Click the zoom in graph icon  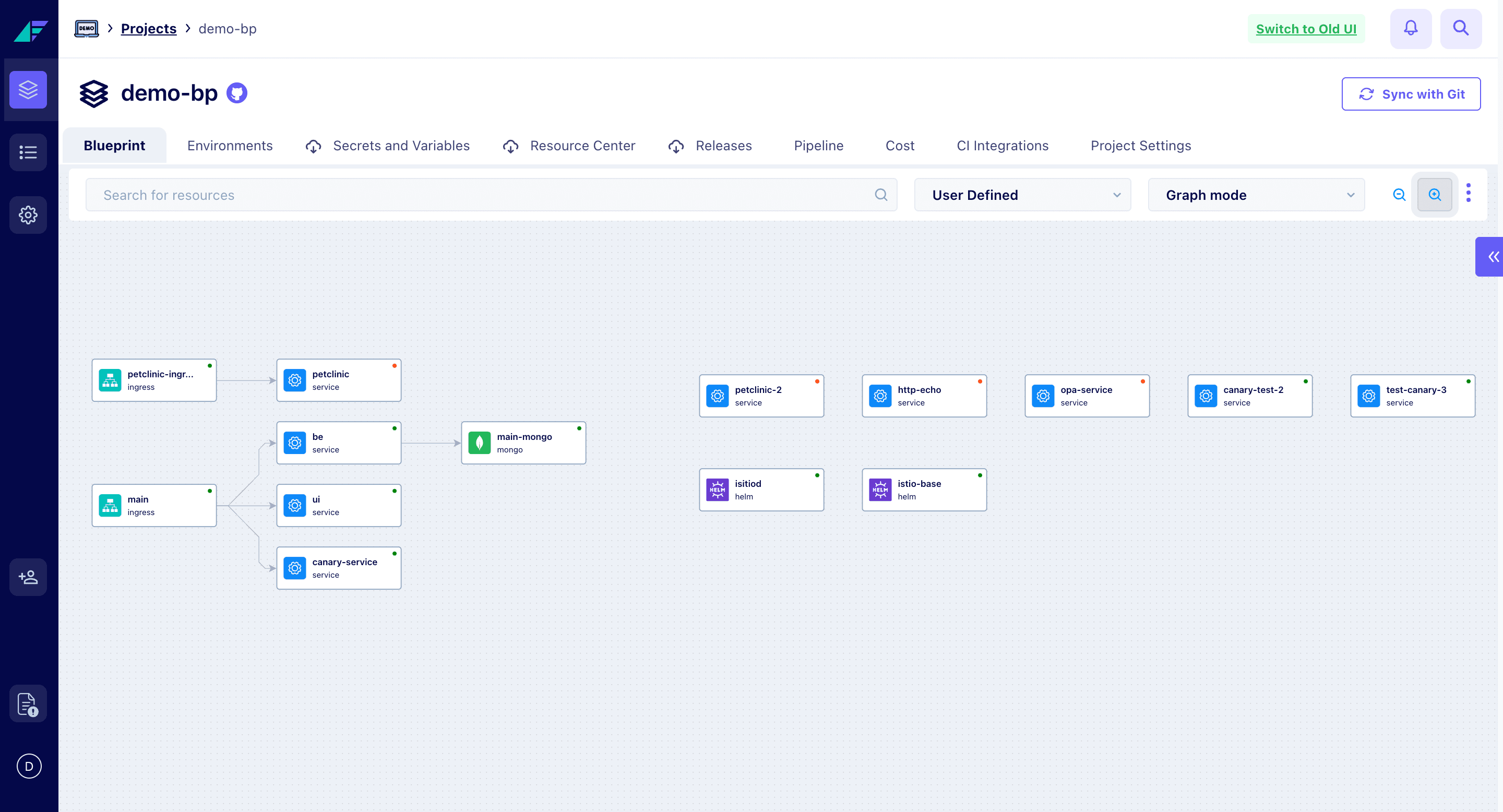click(1434, 195)
